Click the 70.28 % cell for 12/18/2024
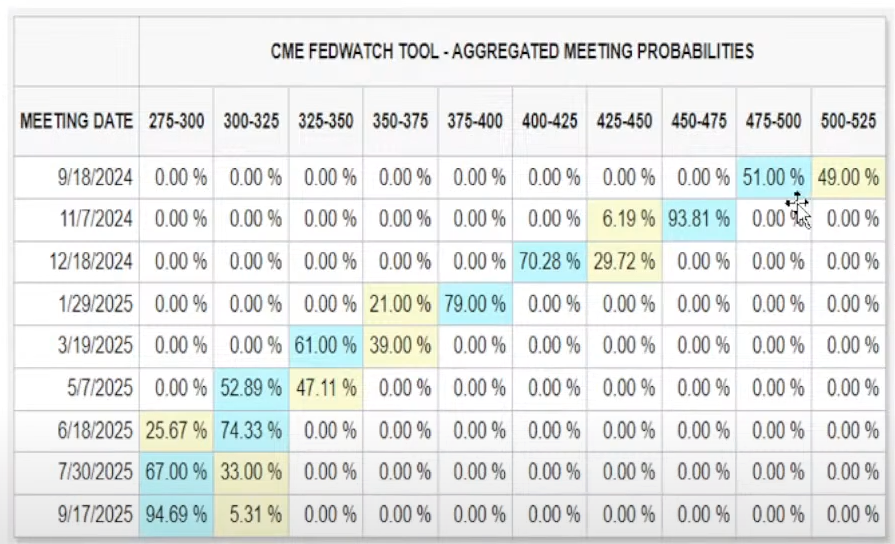Screen dimensions: 895x544 point(549,262)
